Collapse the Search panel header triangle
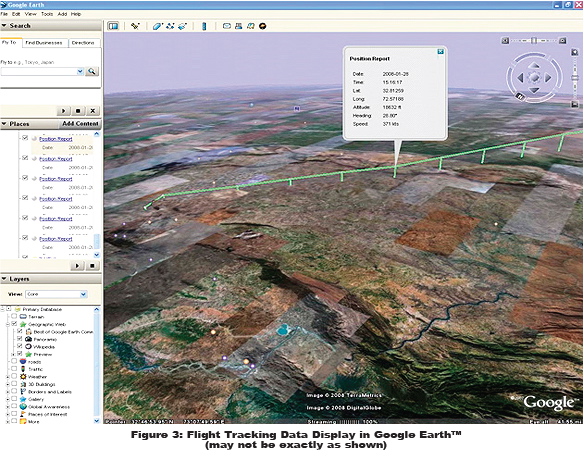Screen dimensions: 584x458 click(4, 26)
